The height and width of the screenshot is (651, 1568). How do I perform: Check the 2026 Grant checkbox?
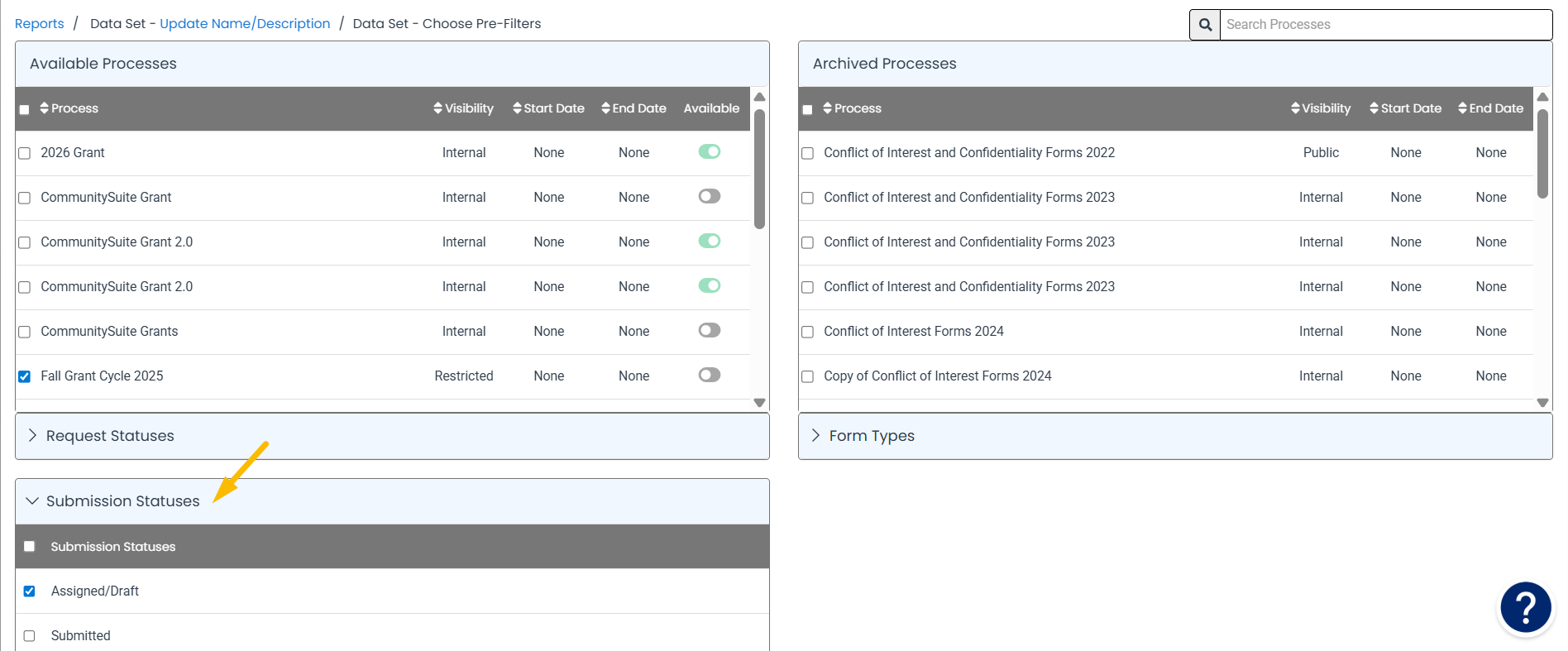pyautogui.click(x=25, y=153)
